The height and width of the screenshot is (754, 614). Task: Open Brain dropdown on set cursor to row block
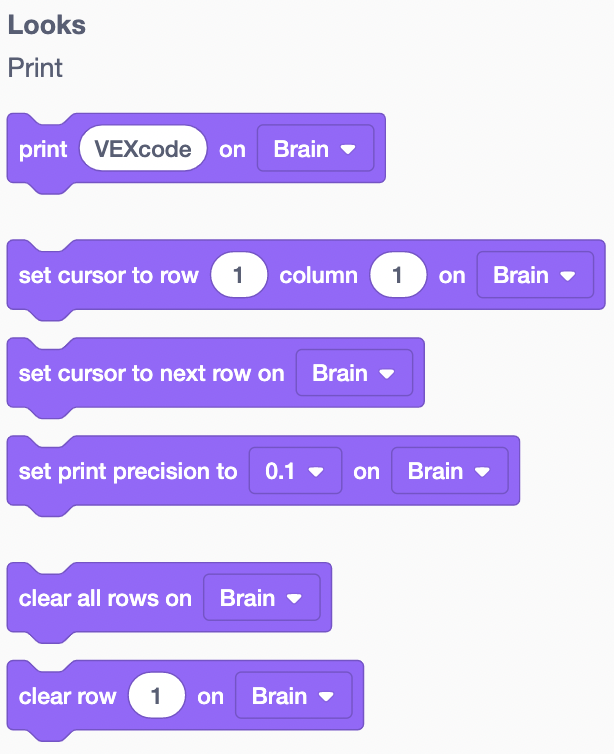point(535,275)
